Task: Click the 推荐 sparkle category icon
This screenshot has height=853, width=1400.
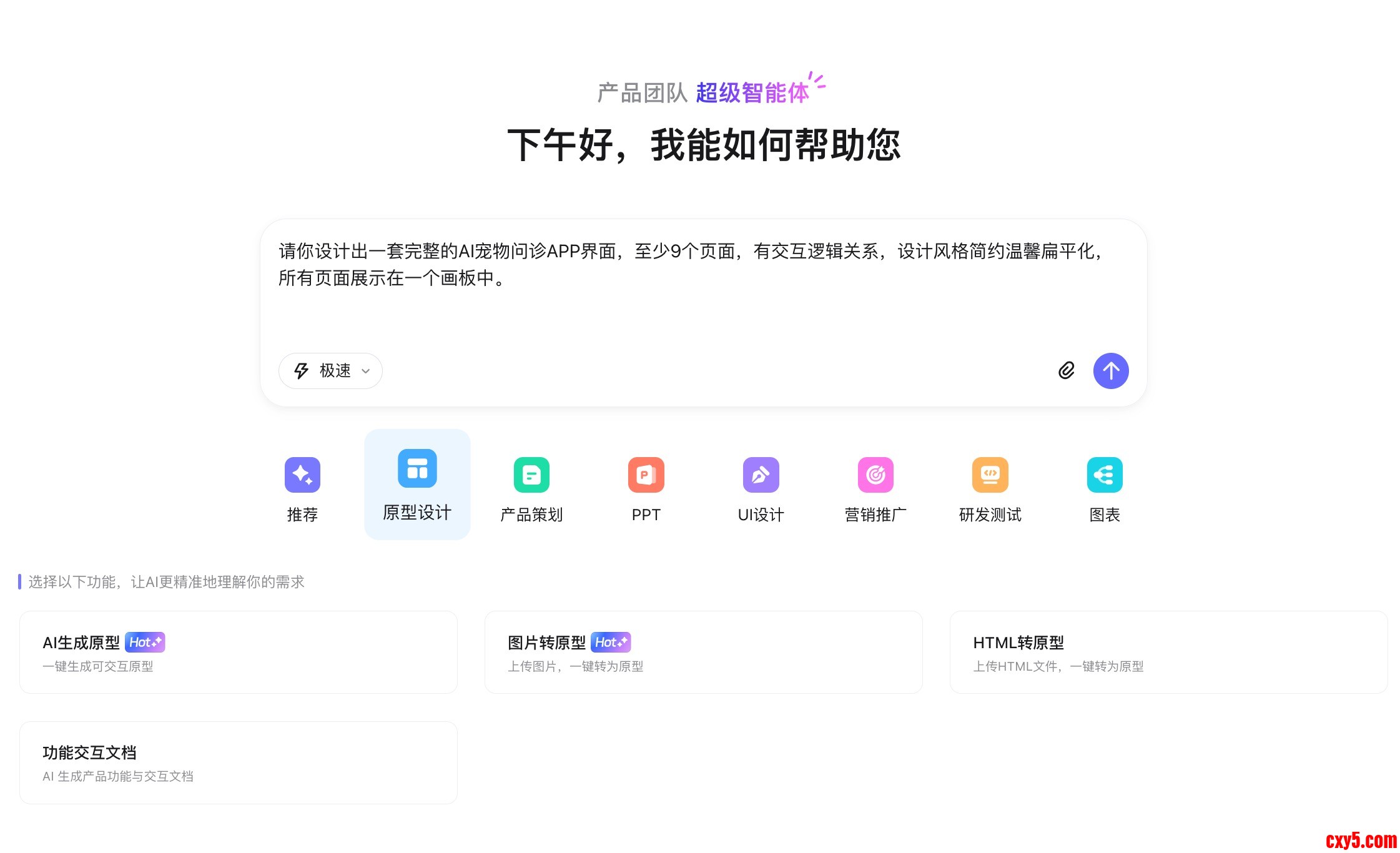Action: click(302, 475)
